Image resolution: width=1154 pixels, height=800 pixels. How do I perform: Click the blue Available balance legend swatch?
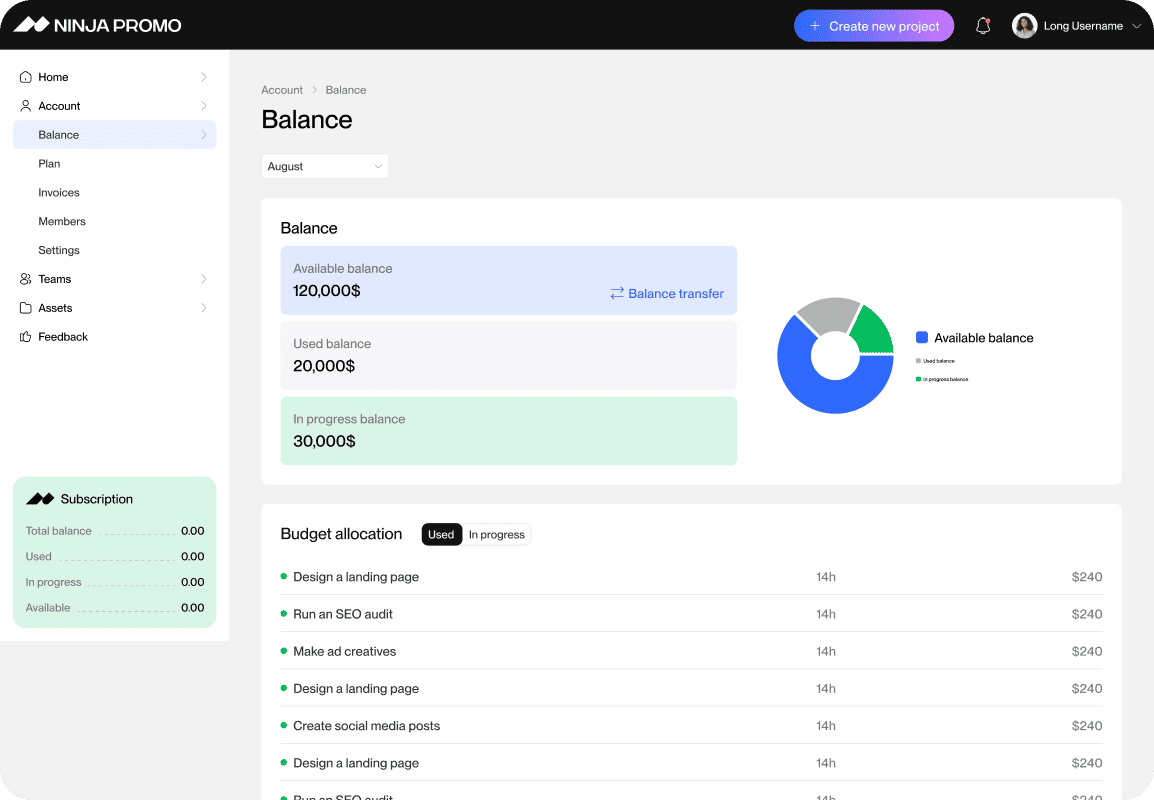pyautogui.click(x=922, y=338)
